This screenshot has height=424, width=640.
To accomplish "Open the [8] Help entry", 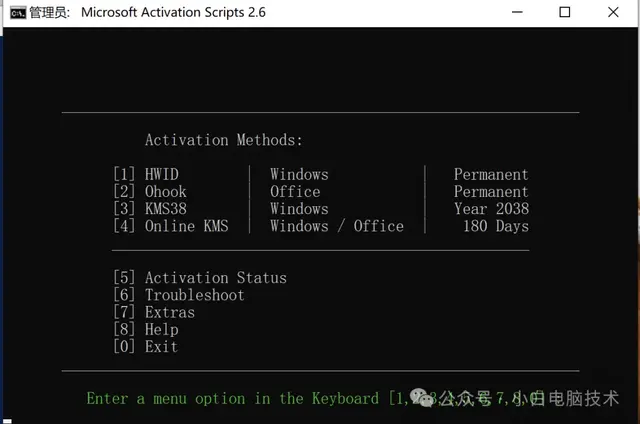I will (146, 329).
